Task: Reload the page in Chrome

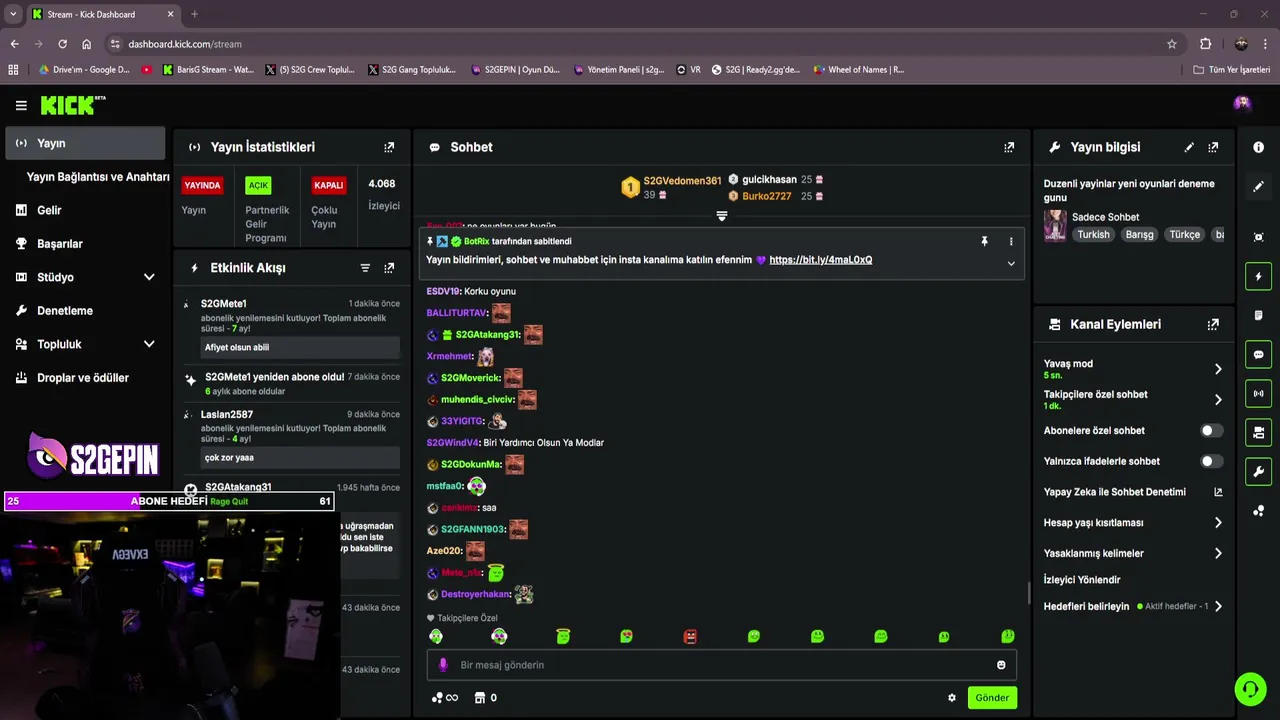Action: click(x=62, y=44)
